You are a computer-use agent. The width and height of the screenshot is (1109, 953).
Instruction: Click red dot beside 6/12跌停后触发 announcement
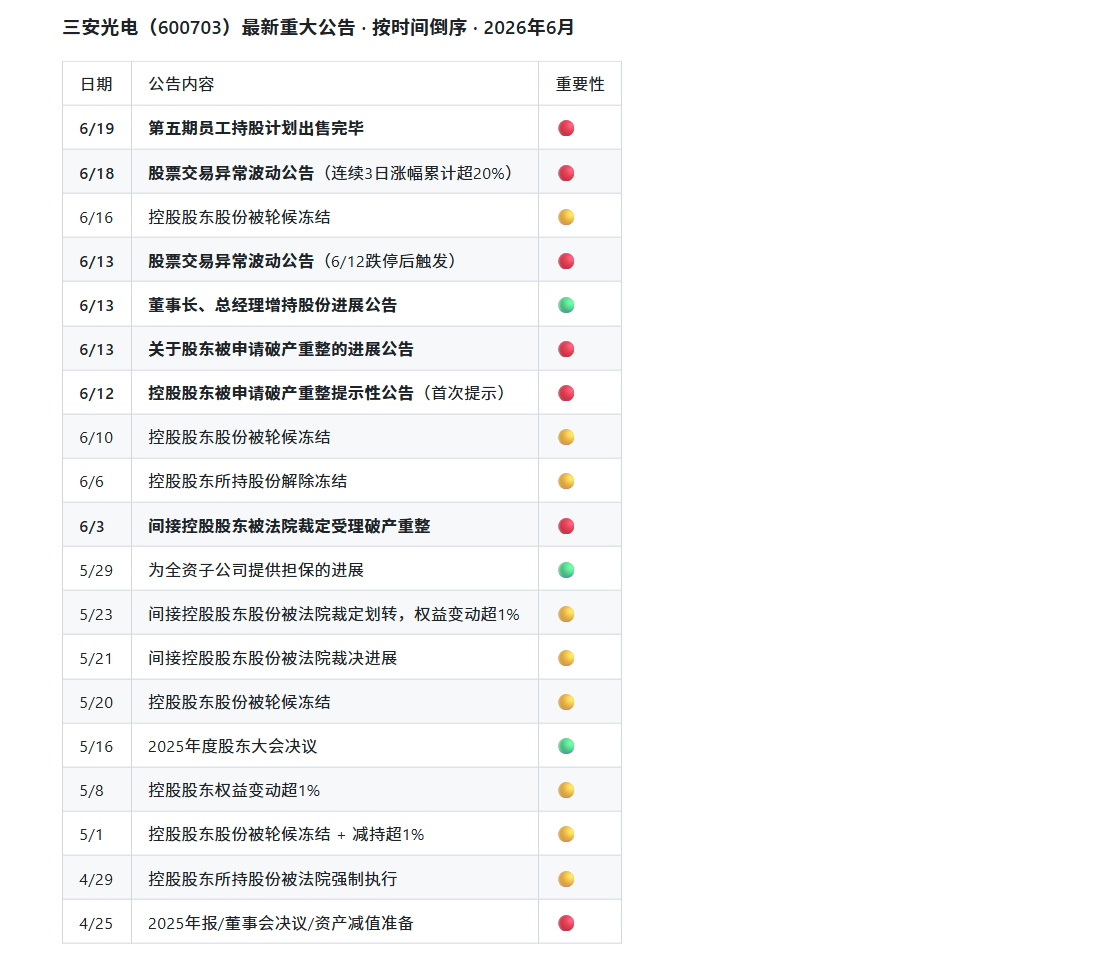(x=566, y=261)
